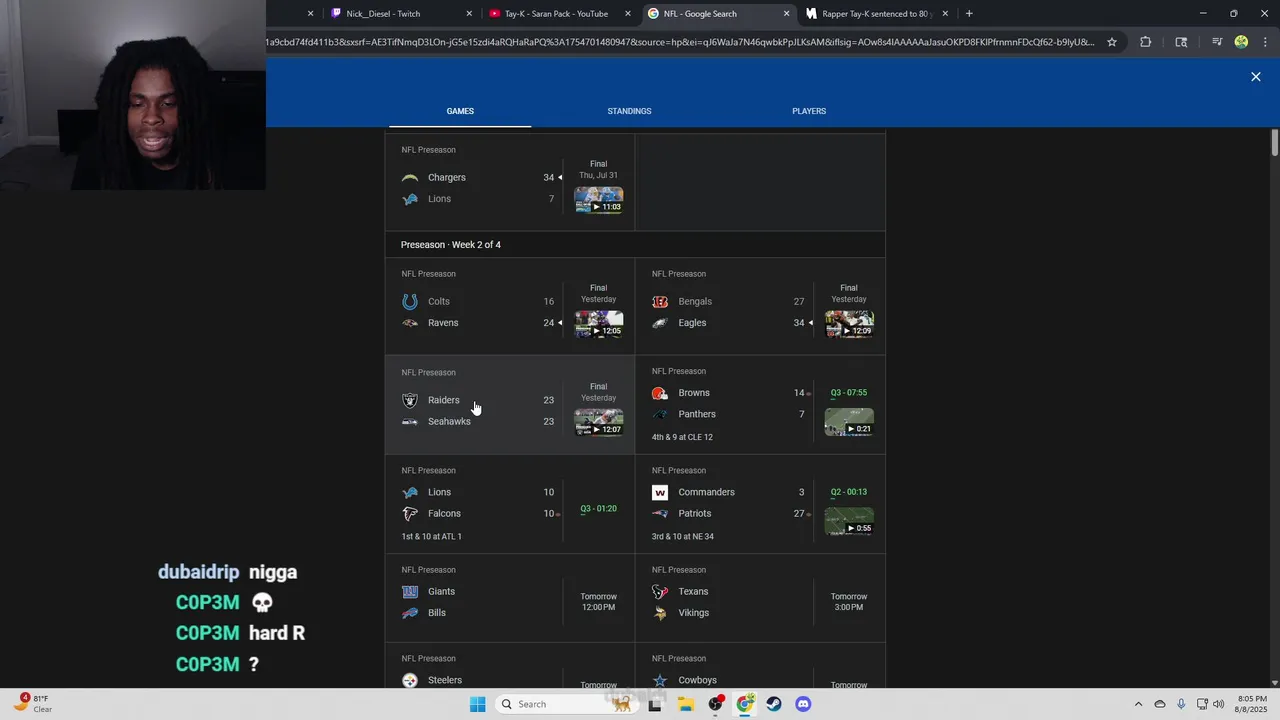This screenshot has width=1280, height=720.
Task: Bookmark this page with star icon
Action: [1112, 42]
